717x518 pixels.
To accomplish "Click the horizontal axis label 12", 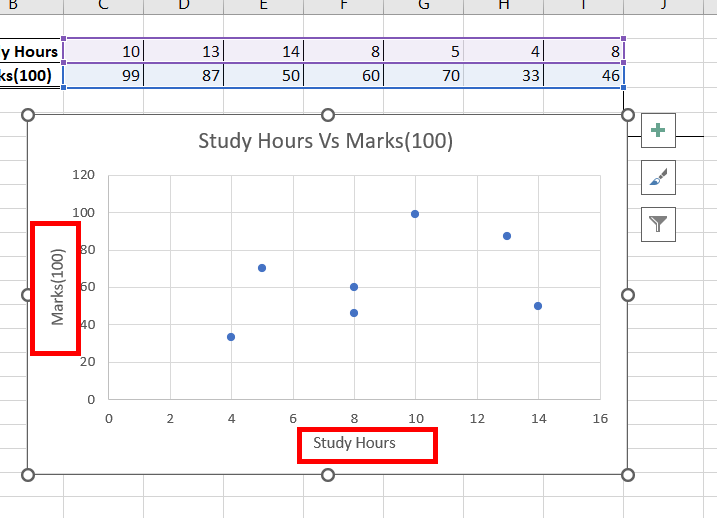I will pyautogui.click(x=477, y=418).
